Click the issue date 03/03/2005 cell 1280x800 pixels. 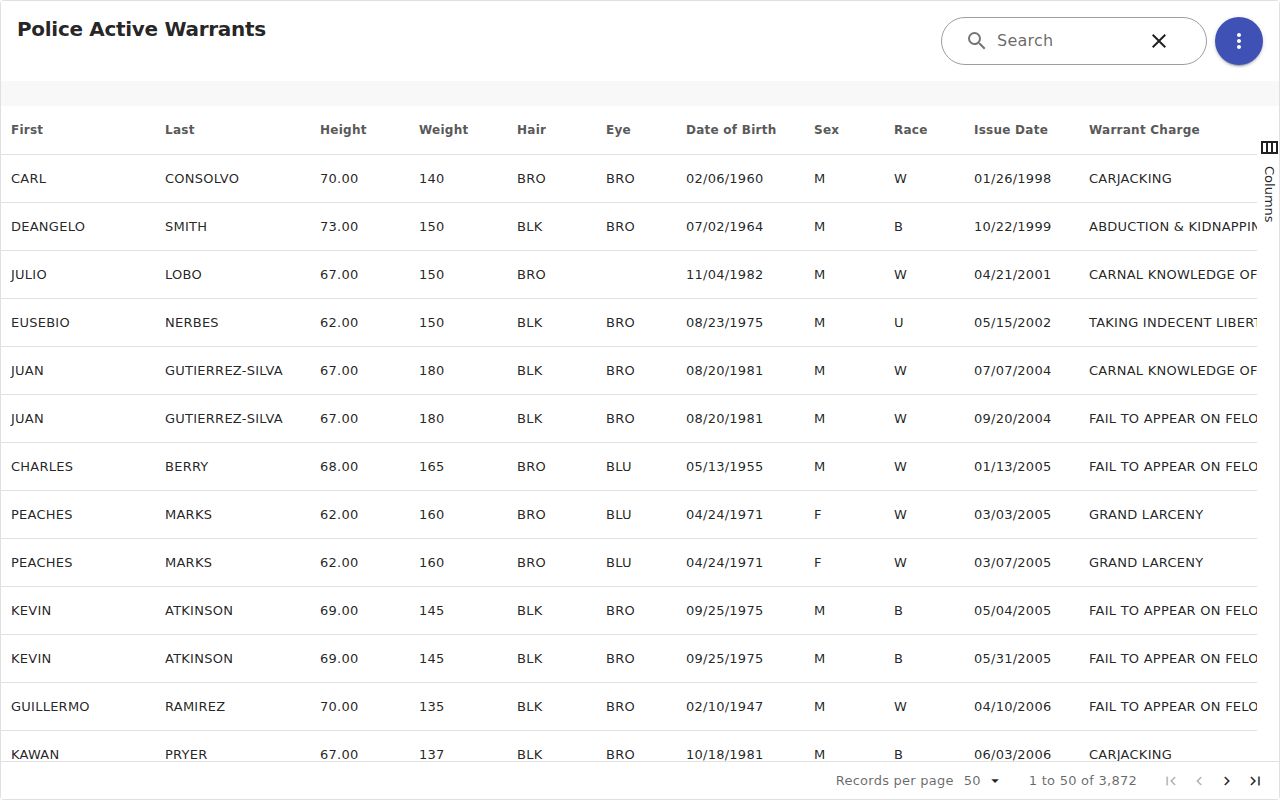1021,515
